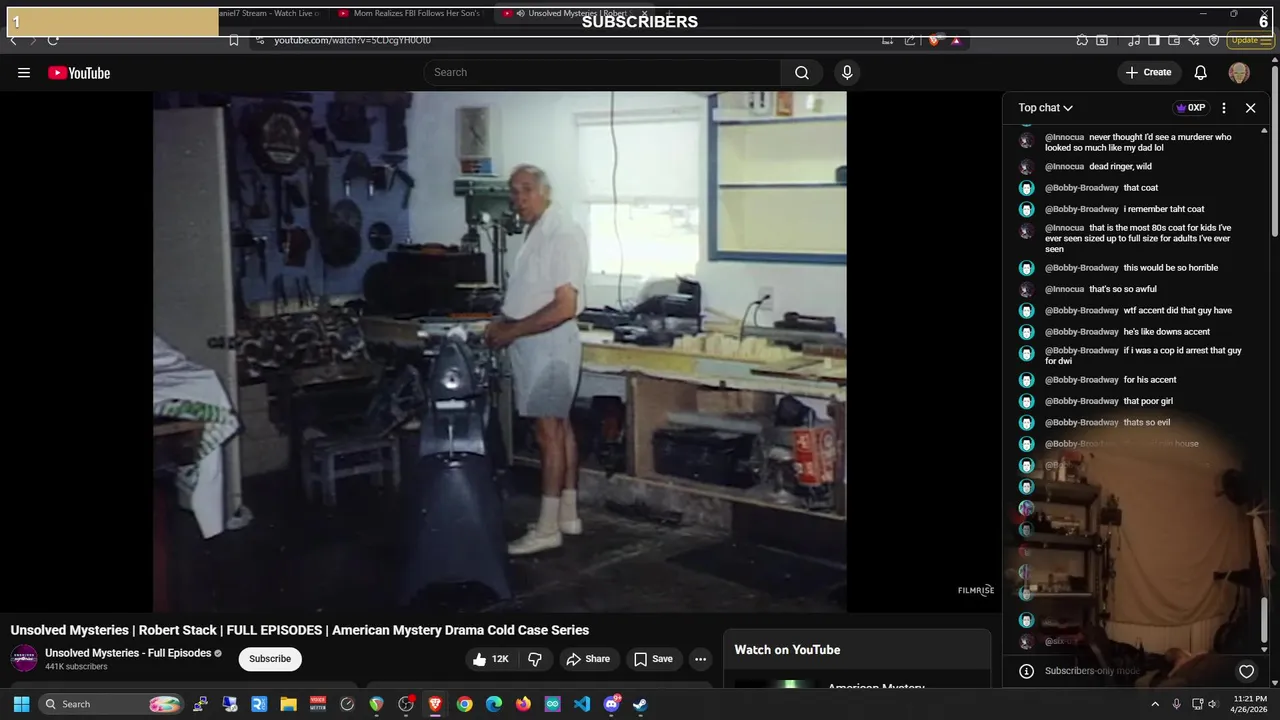Click the heart reaction icon in chat

pyautogui.click(x=1246, y=671)
